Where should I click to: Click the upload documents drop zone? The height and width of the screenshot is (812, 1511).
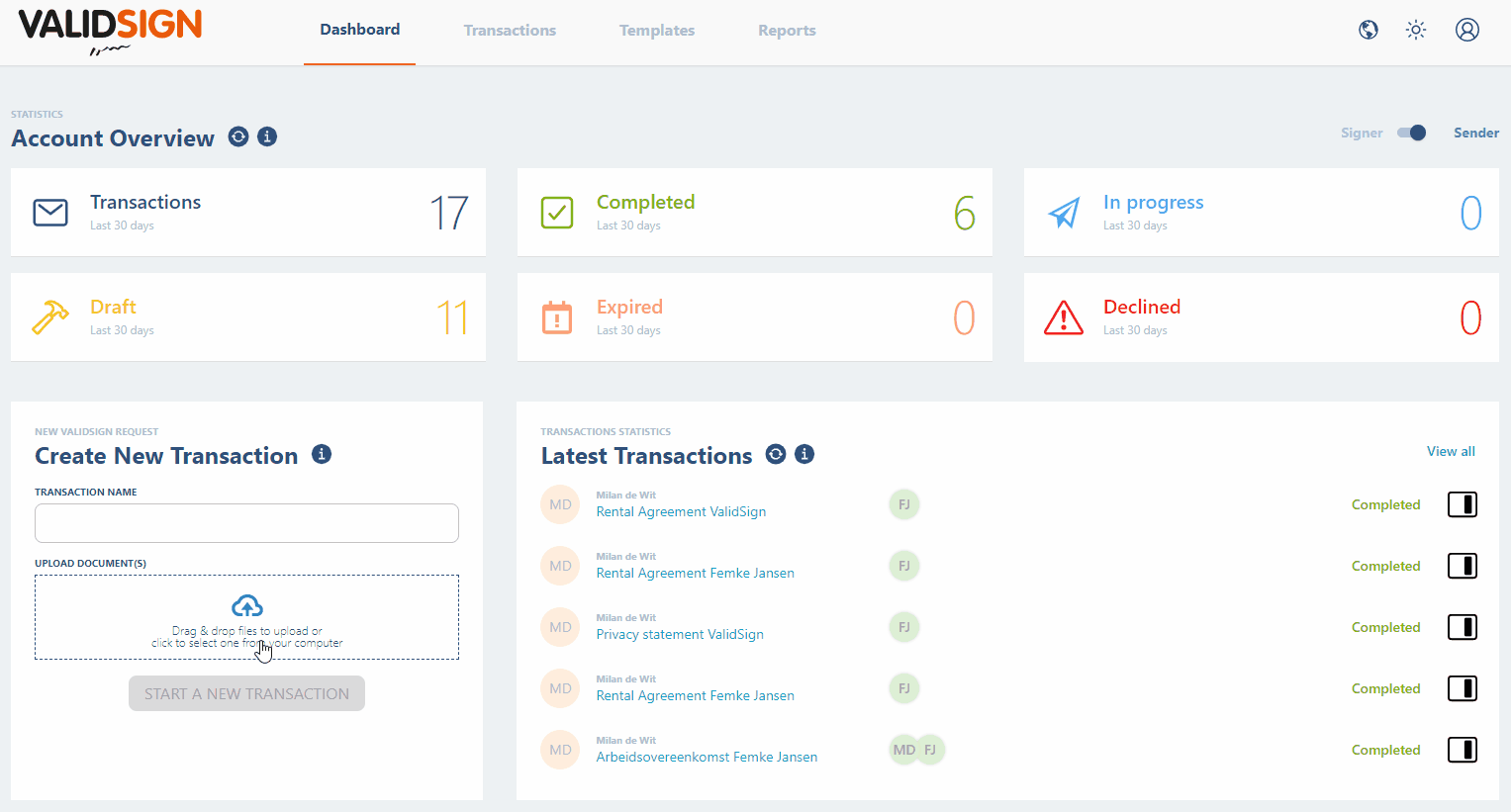point(246,617)
